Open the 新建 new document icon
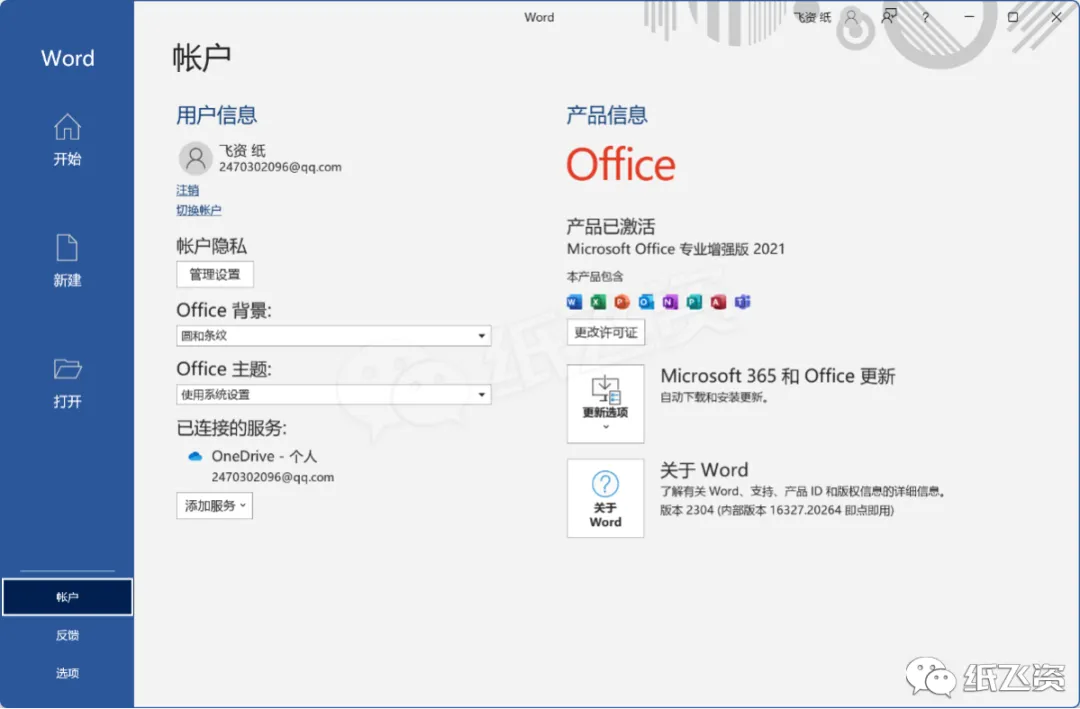Viewport: 1080px width, 709px height. coord(67,247)
